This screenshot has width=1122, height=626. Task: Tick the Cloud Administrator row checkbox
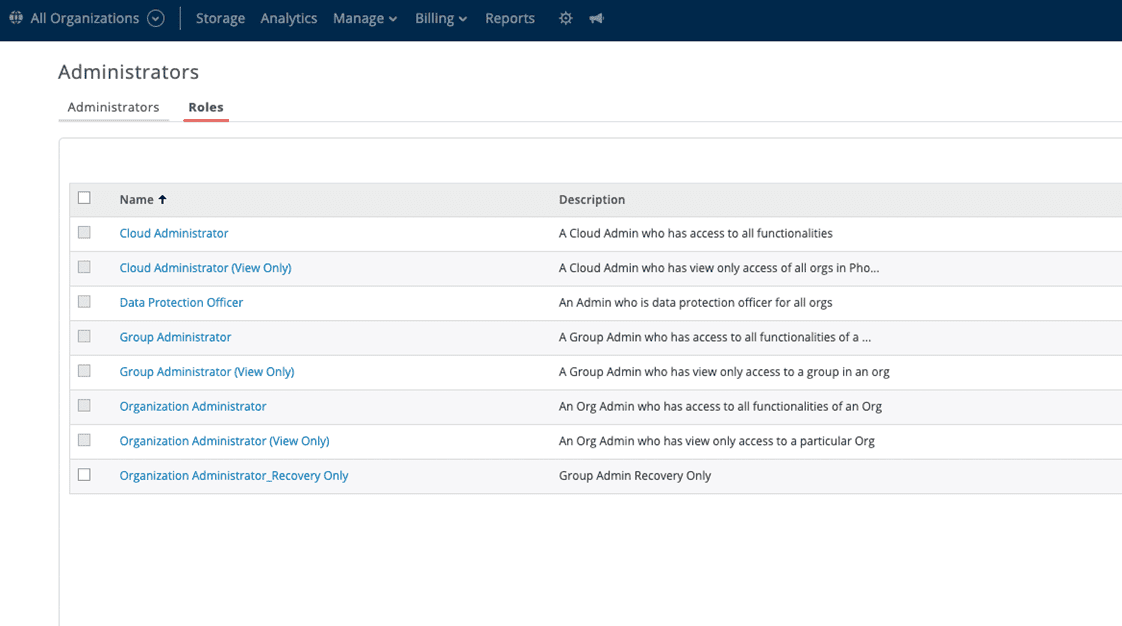coord(84,233)
